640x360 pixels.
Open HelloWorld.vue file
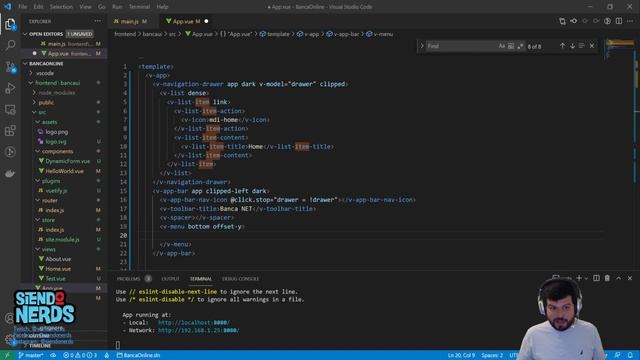pyautogui.click(x=64, y=171)
